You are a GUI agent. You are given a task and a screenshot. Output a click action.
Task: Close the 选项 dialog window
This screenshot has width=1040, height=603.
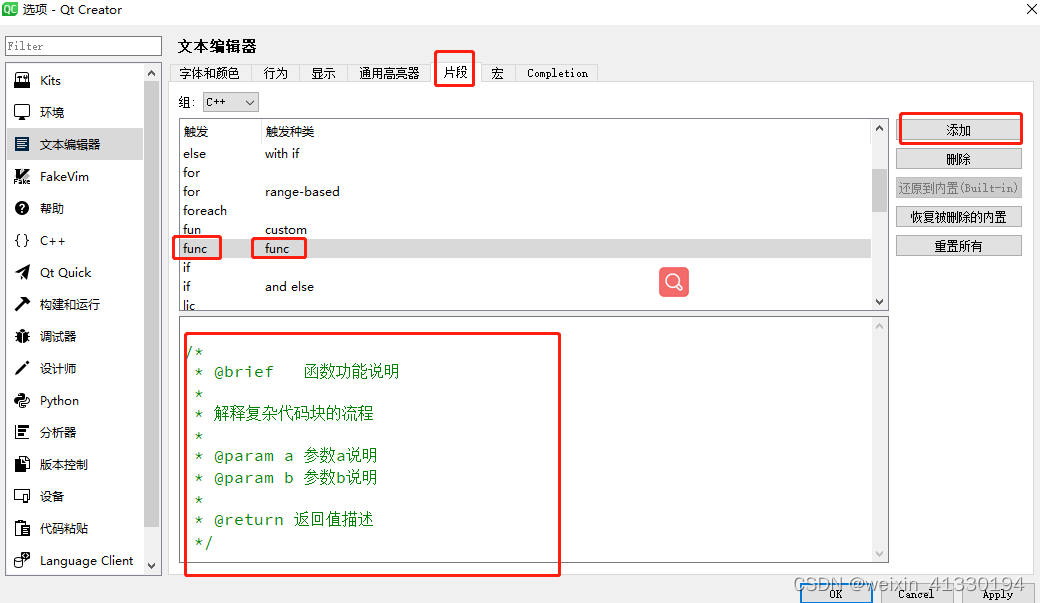tap(1031, 9)
